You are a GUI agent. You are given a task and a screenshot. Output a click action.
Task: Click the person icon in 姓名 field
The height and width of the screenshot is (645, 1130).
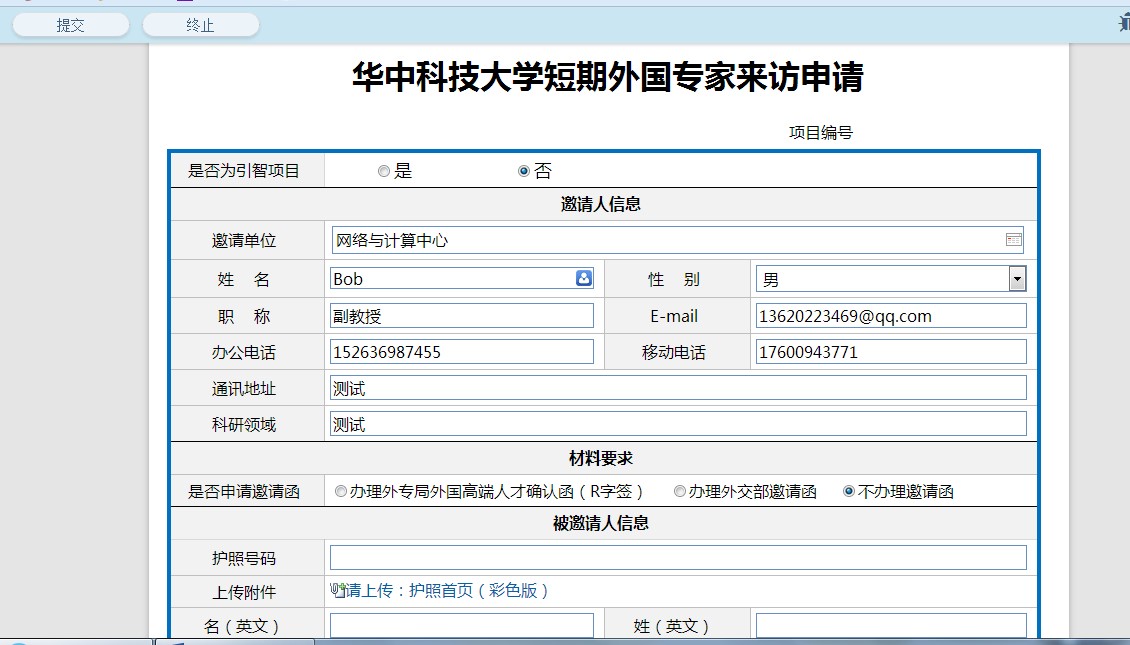584,279
